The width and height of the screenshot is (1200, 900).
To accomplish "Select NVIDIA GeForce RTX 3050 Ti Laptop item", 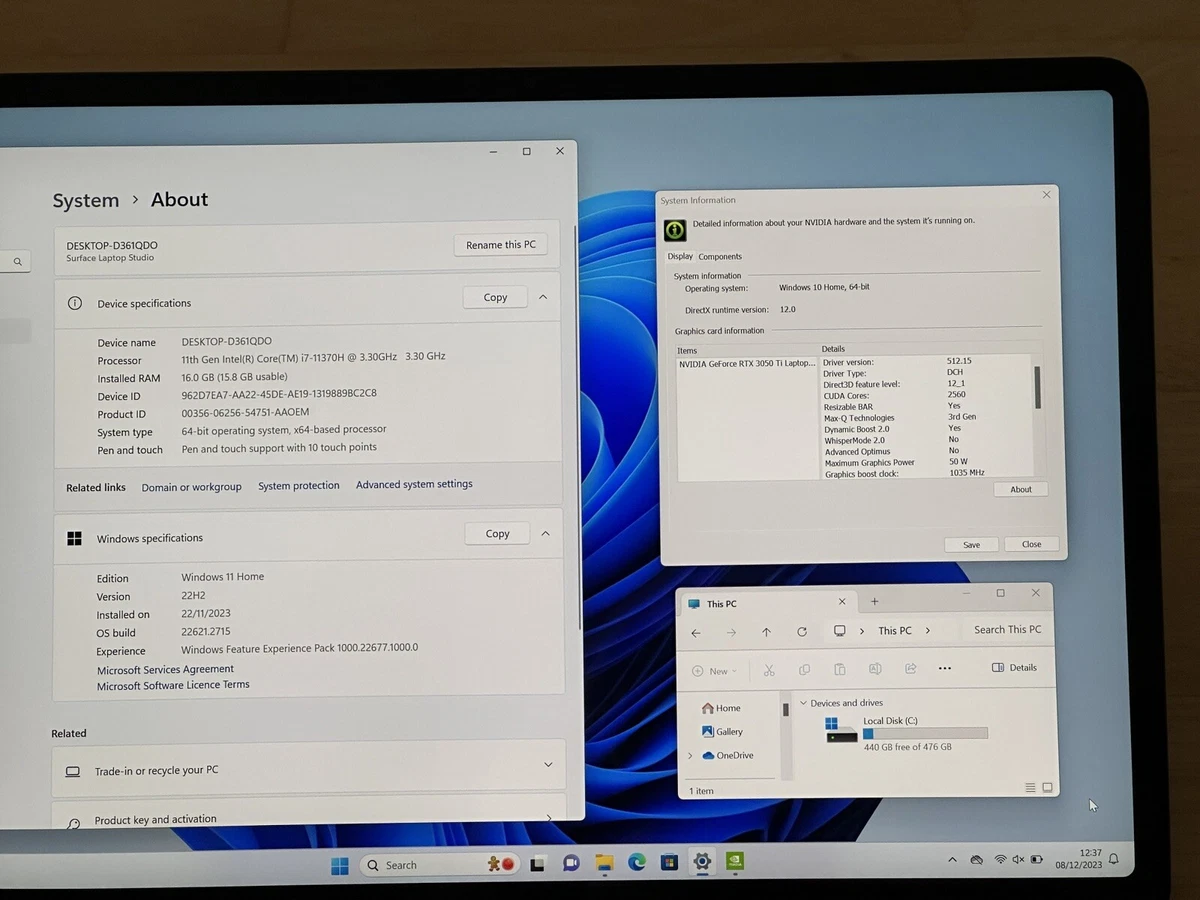I will tap(747, 364).
